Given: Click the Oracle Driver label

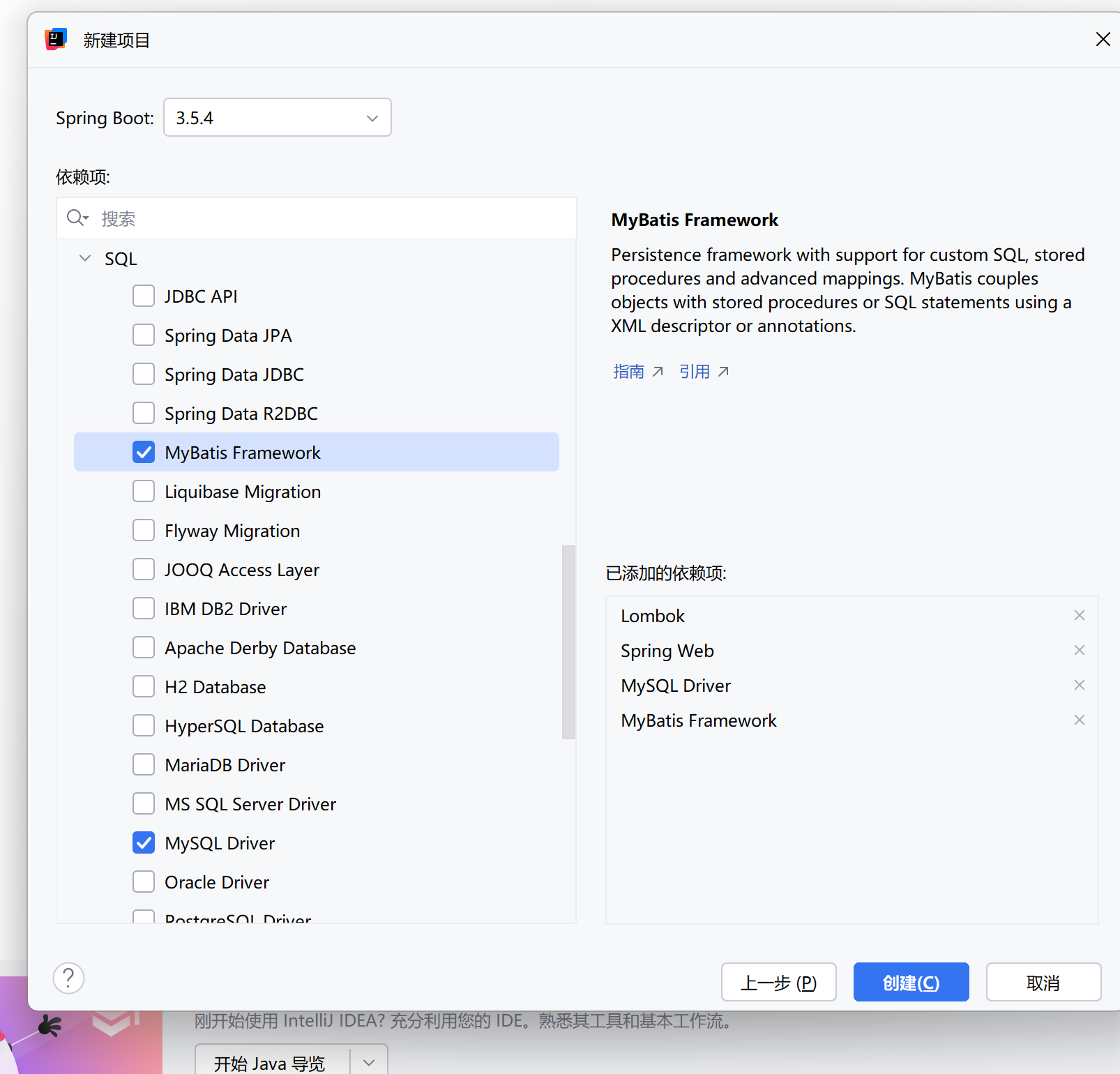Looking at the screenshot, I should [217, 882].
